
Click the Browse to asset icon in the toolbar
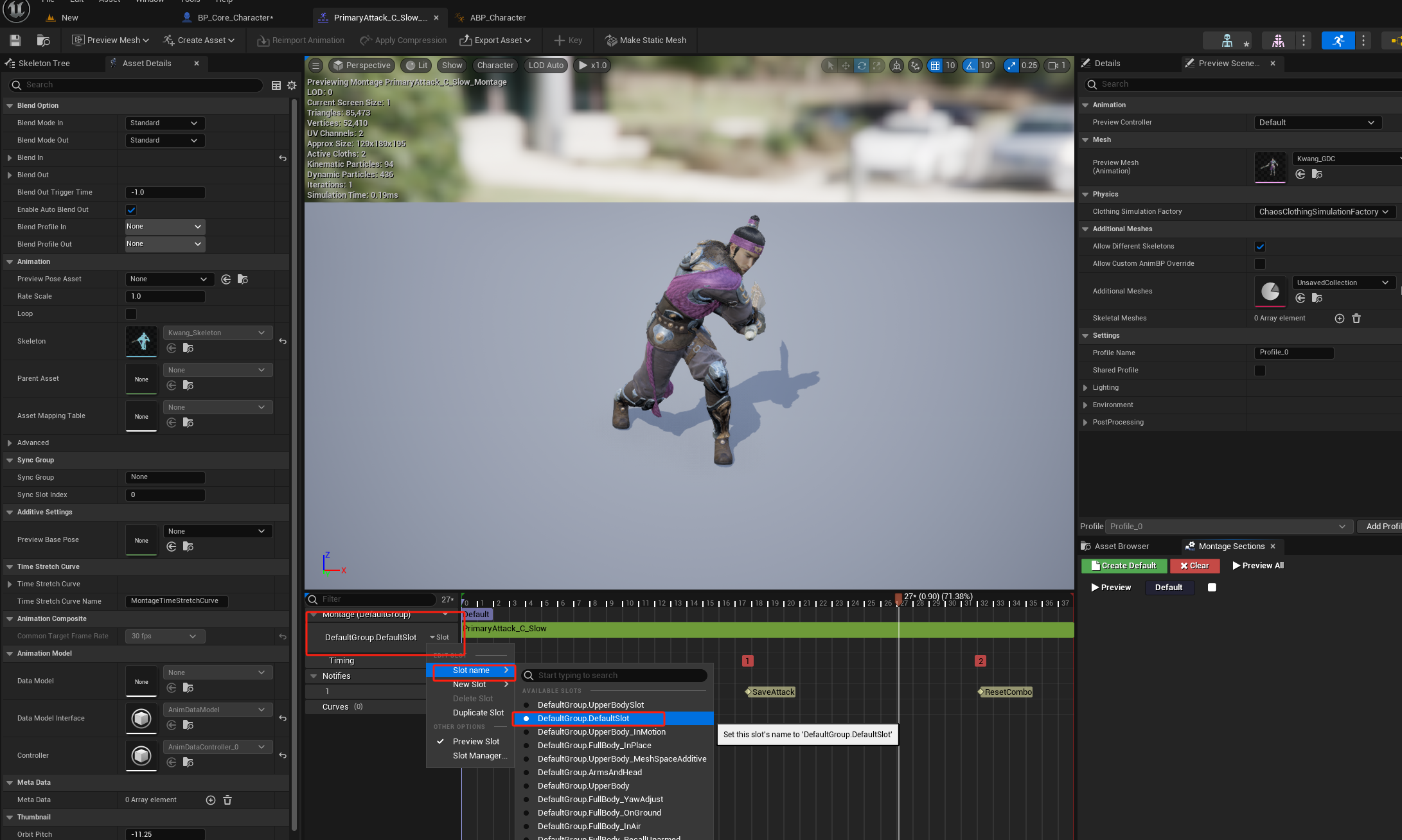[x=43, y=40]
